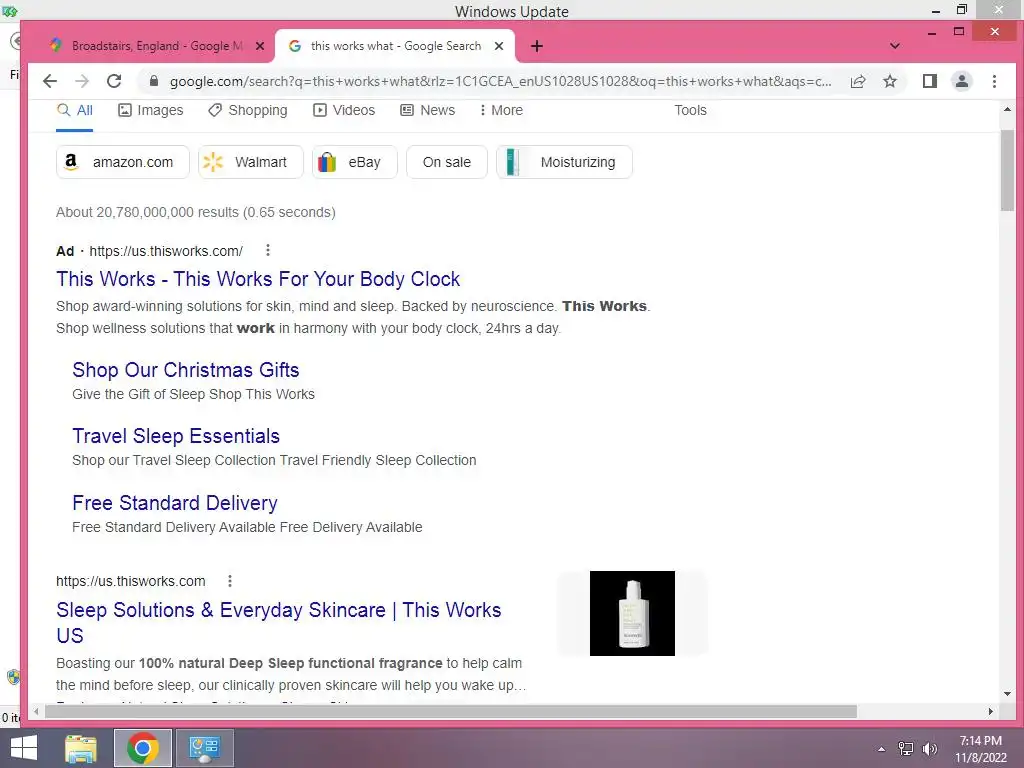Share this page using share icon

858,81
